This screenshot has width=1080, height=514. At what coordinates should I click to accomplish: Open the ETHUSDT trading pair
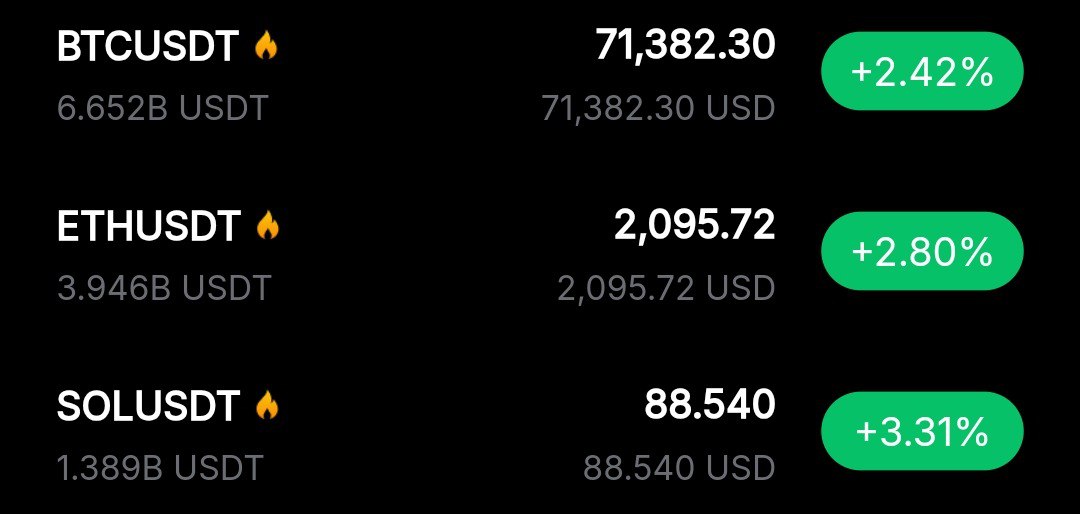(x=149, y=227)
